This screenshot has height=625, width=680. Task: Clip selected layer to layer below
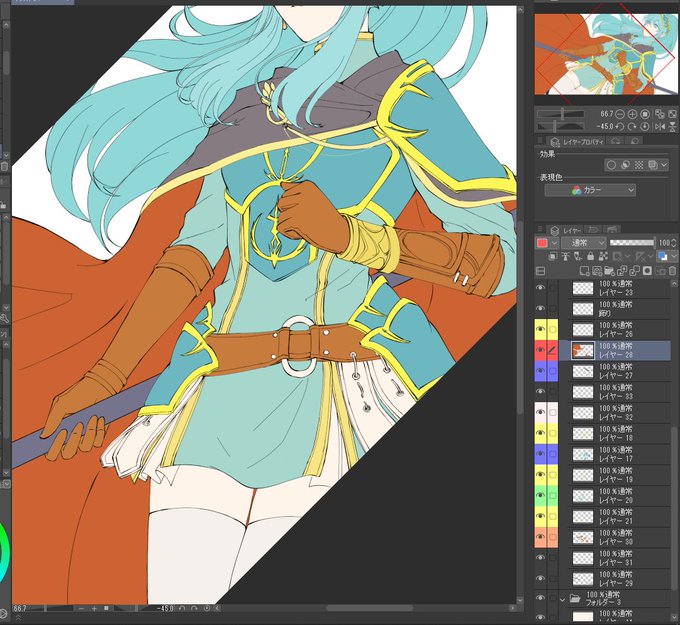pyautogui.click(x=553, y=257)
